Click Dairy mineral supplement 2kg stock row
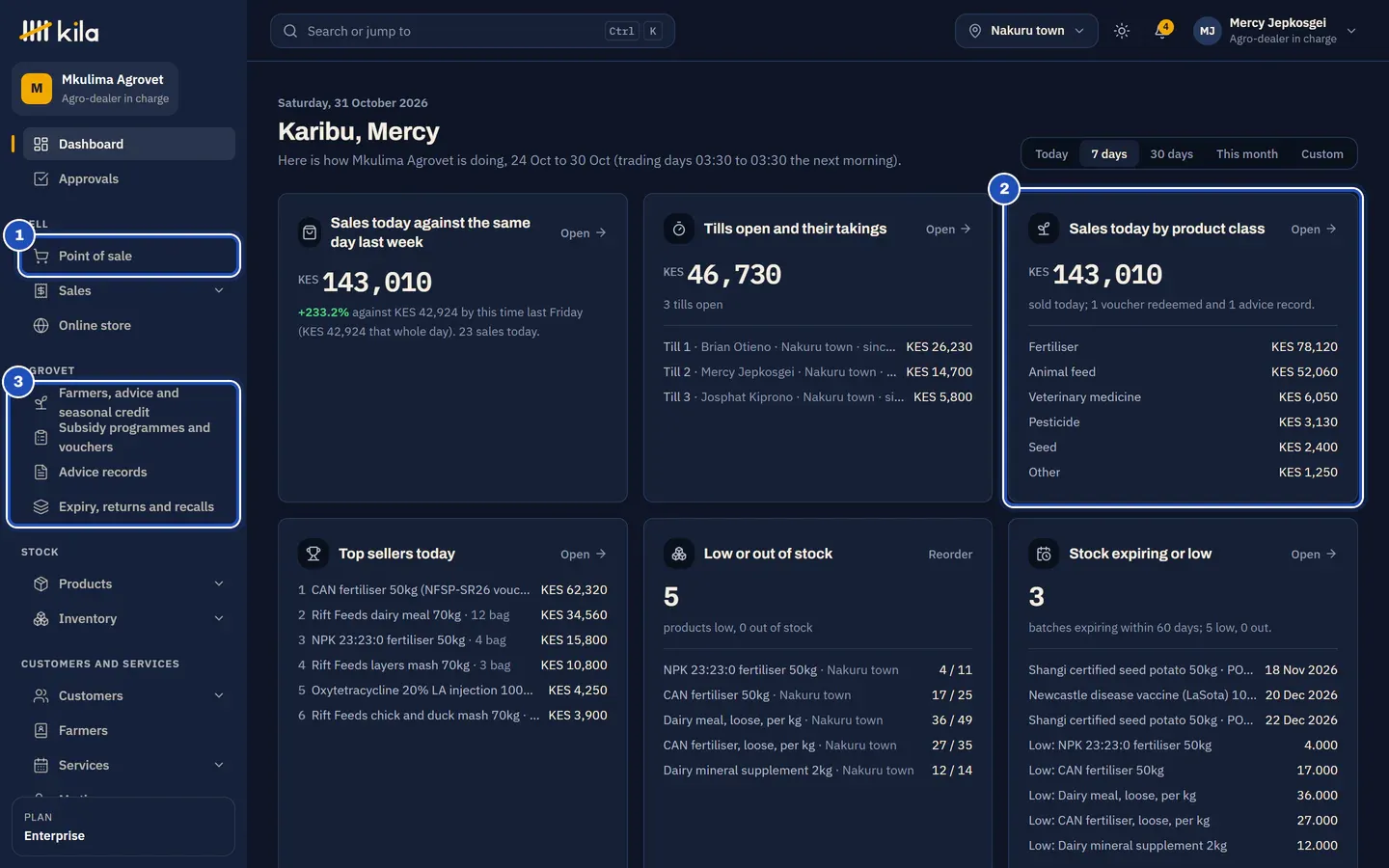 (x=818, y=770)
